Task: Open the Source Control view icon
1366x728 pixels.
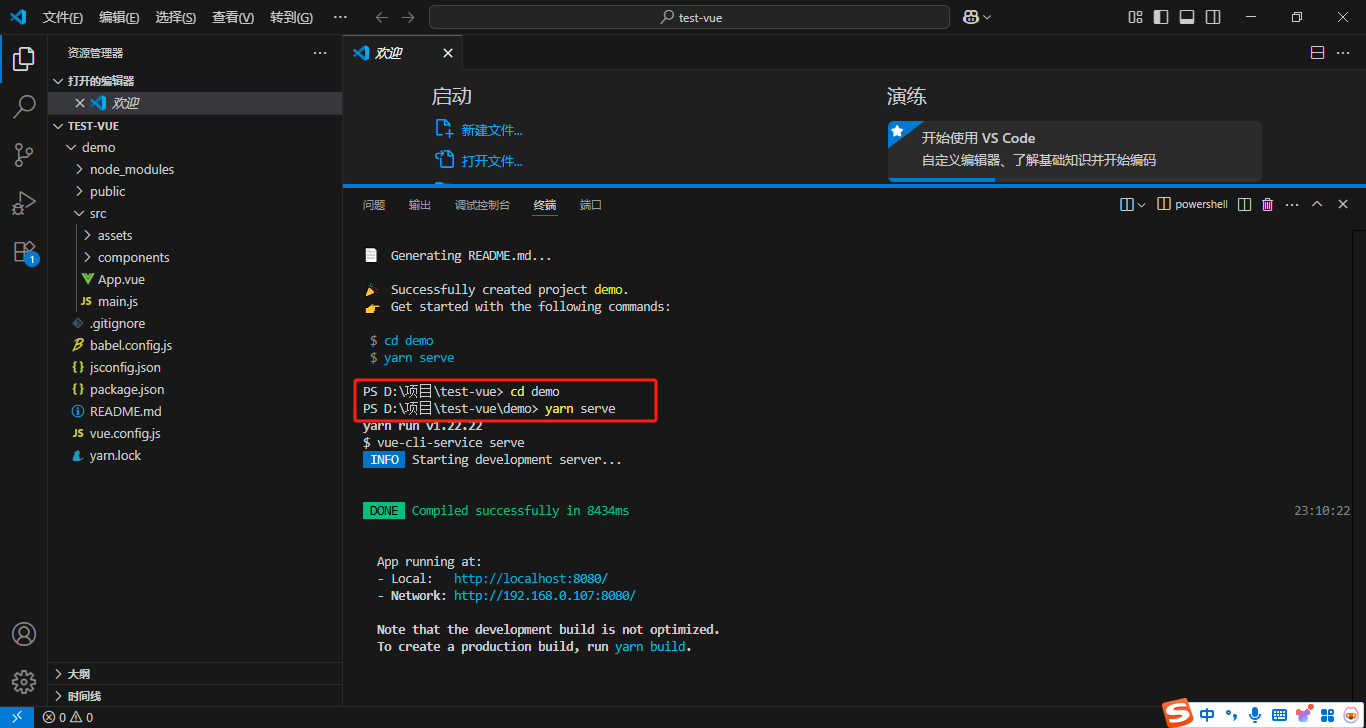Action: [24, 155]
